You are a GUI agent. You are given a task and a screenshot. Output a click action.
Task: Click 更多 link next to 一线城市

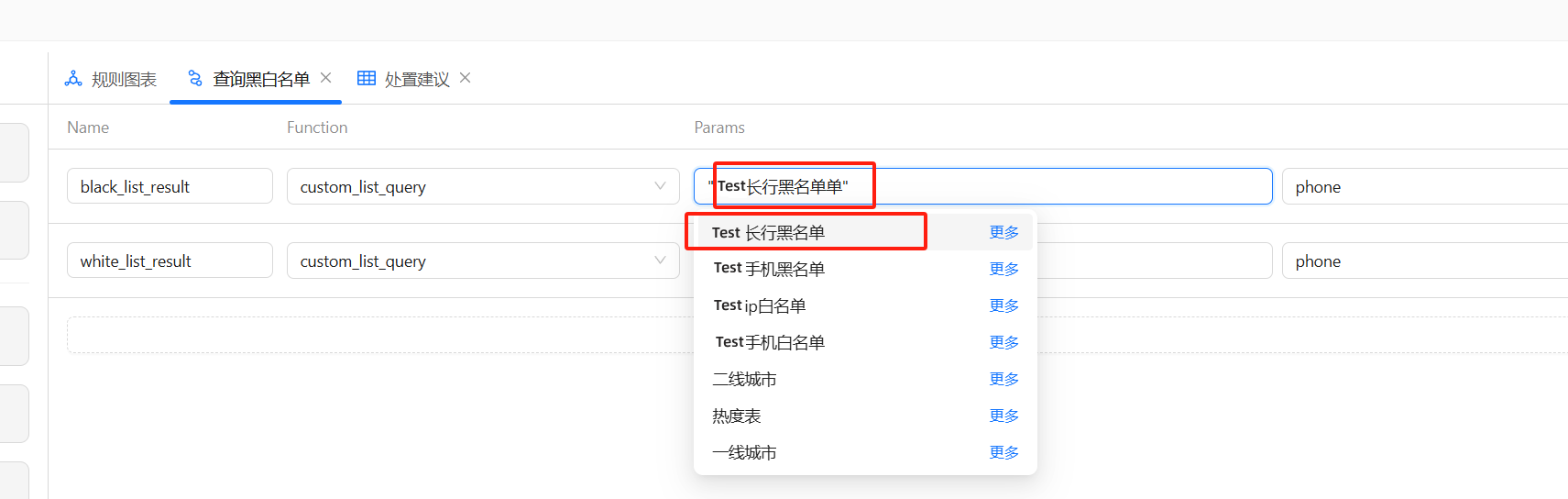coord(1003,452)
